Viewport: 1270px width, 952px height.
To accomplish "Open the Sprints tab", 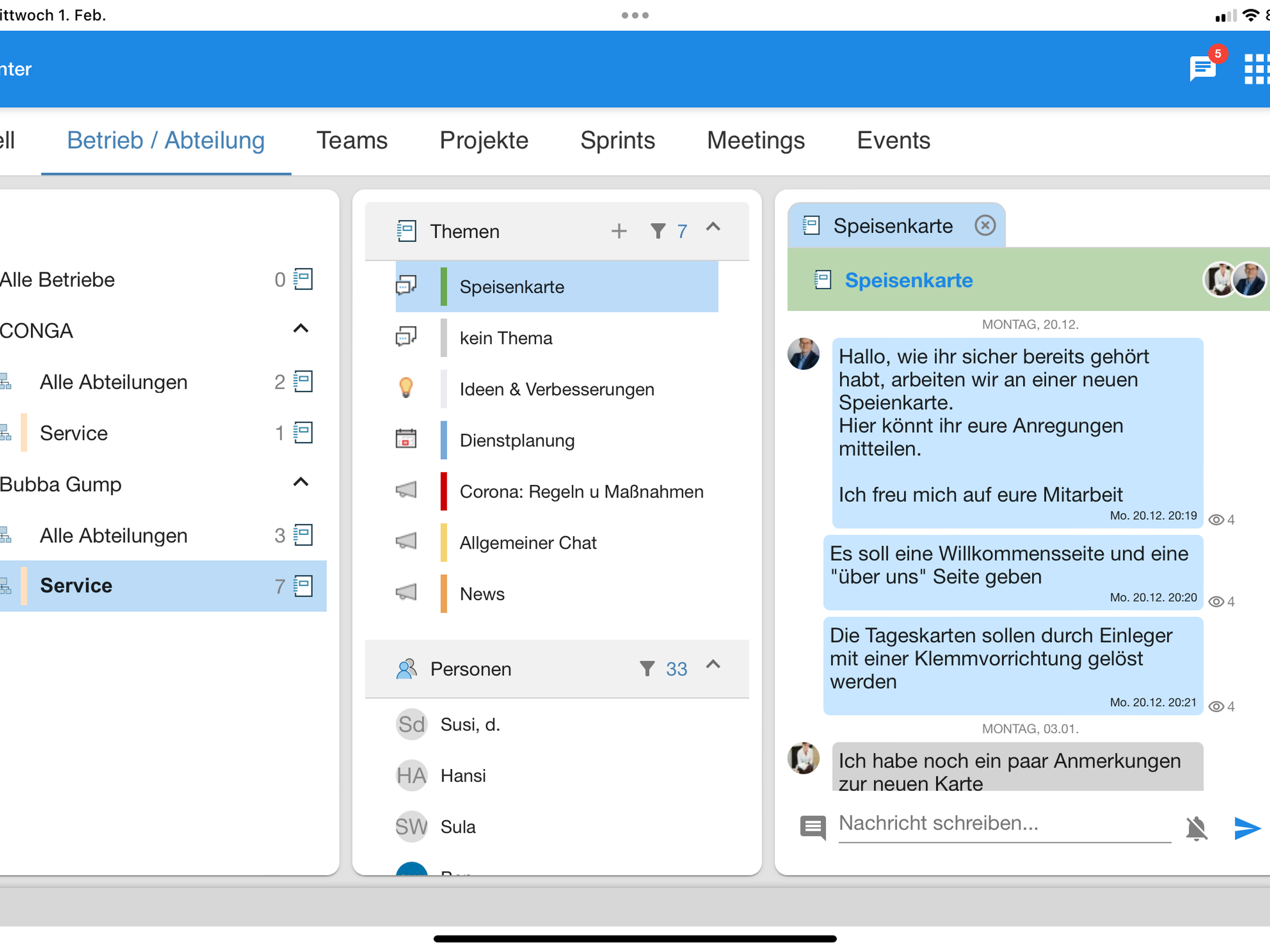I will [x=618, y=141].
